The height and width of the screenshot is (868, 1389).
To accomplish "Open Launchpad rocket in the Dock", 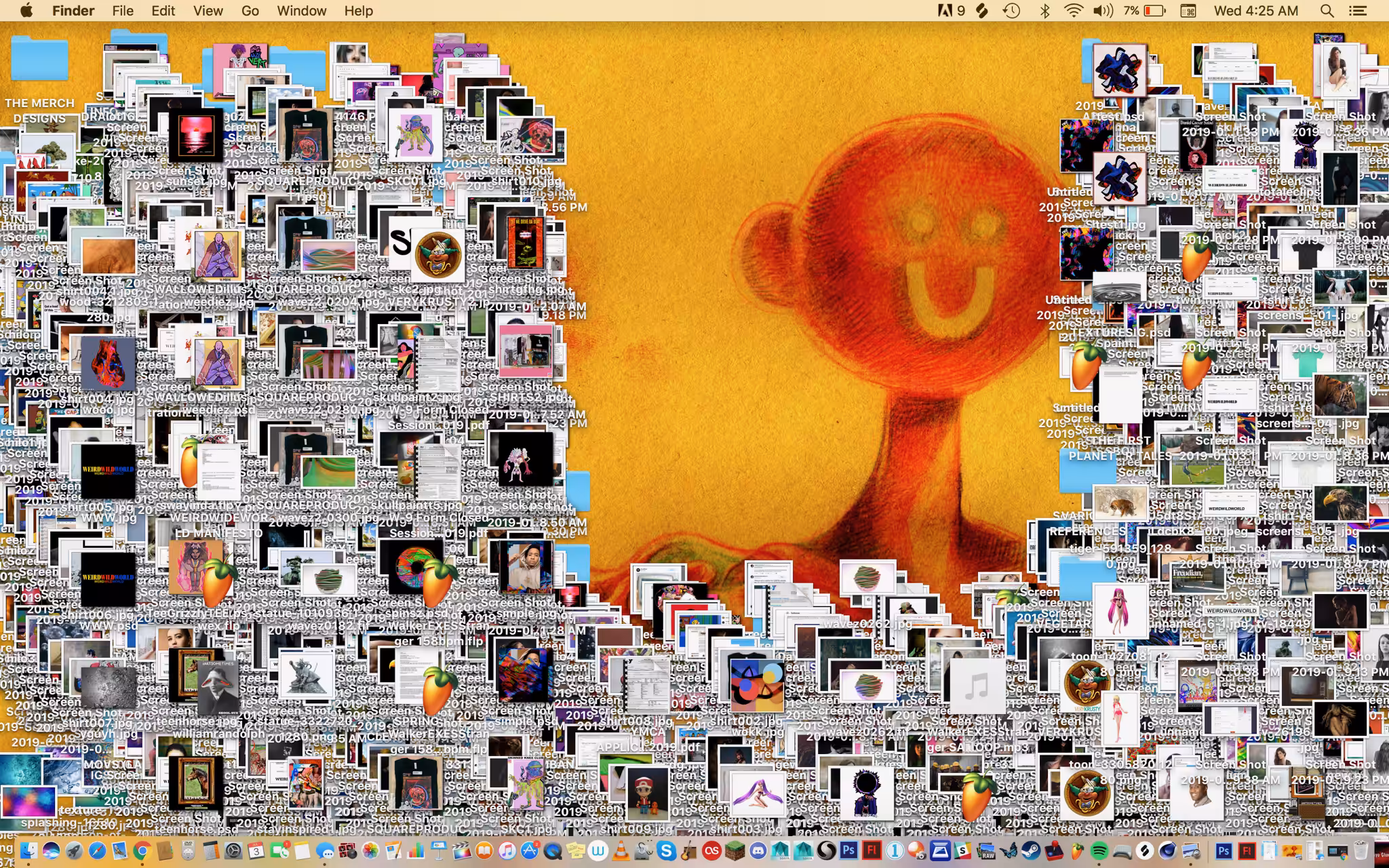I will pyautogui.click(x=74, y=850).
